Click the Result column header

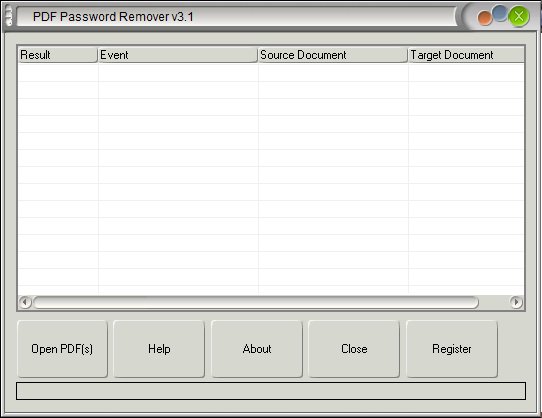(58, 55)
